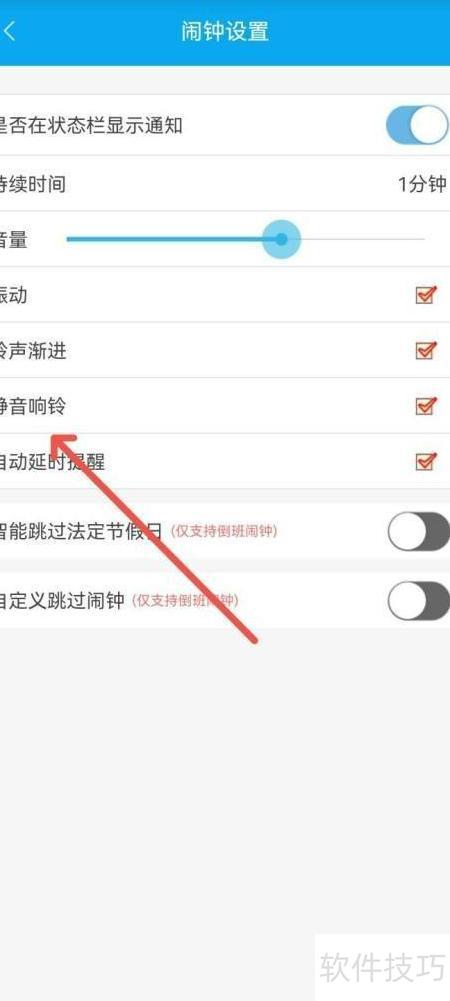Image resolution: width=450 pixels, height=1001 pixels.
Task: Set volume on right end of track
Action: coord(421,239)
